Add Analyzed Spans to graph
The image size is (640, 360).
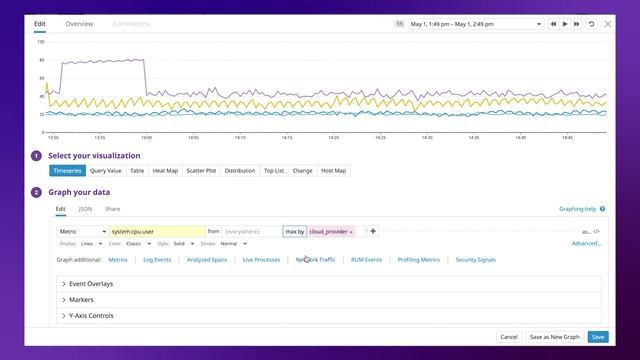pyautogui.click(x=207, y=260)
